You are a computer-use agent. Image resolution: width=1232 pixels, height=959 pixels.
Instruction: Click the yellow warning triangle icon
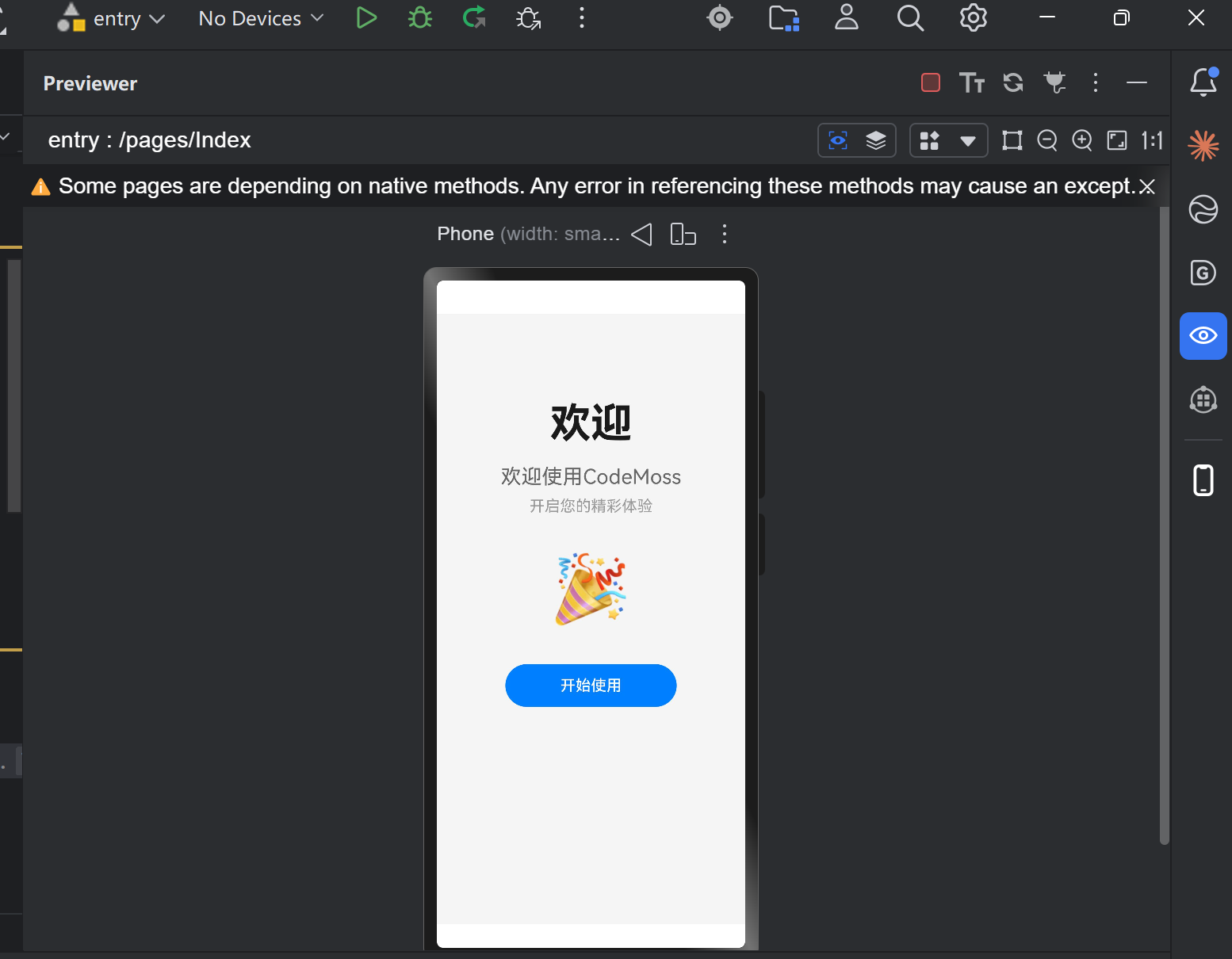pyautogui.click(x=40, y=187)
